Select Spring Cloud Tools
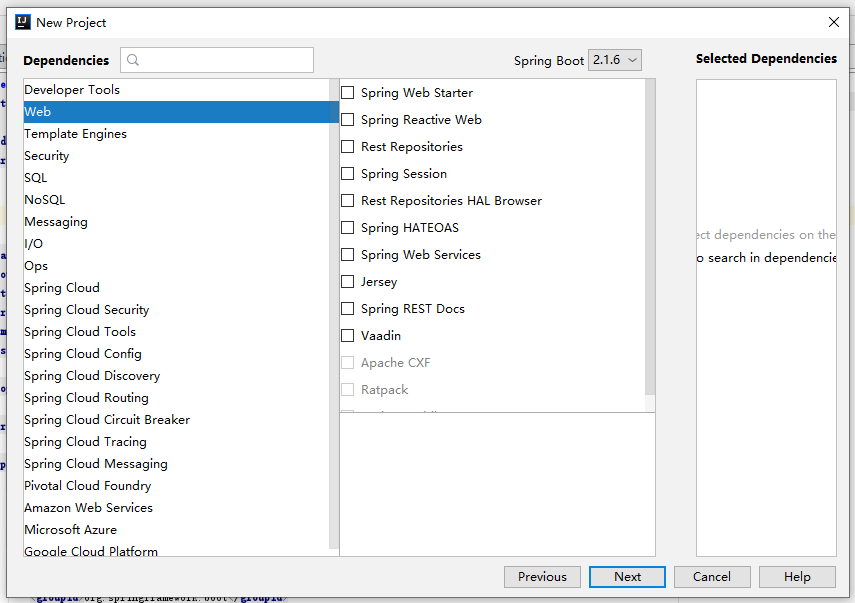 [176, 331]
